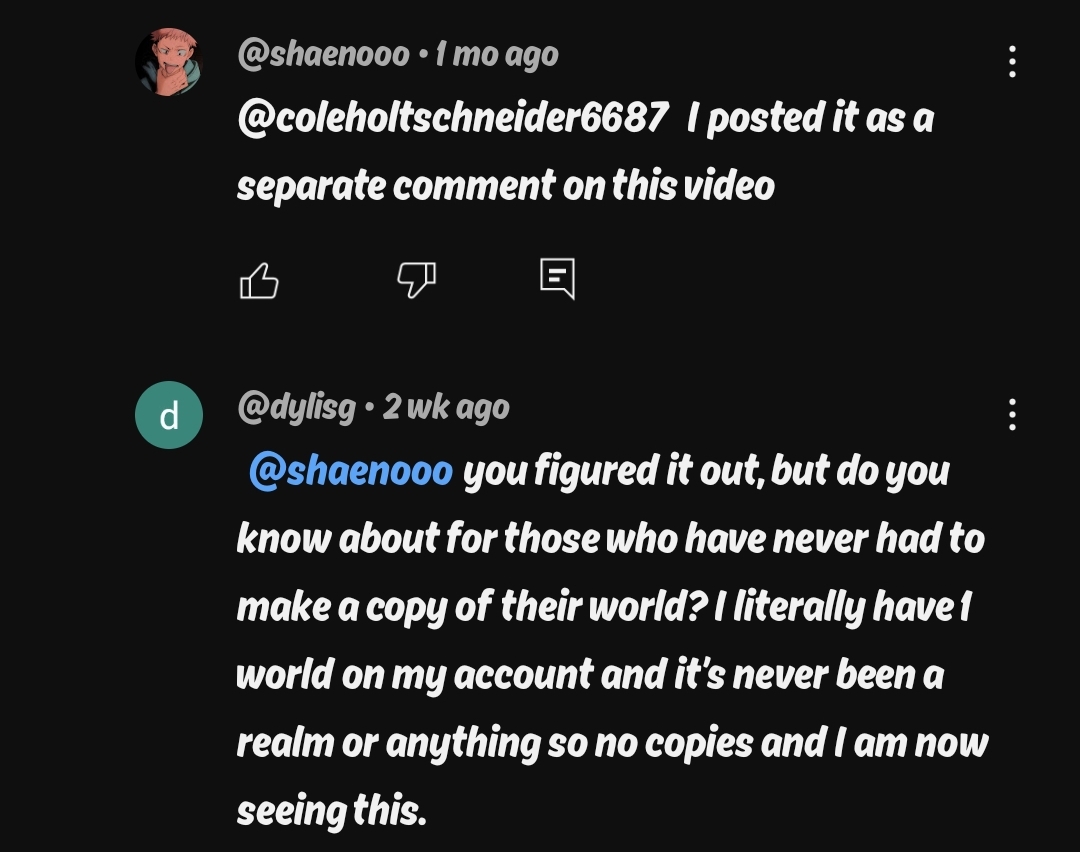Open the options menu on dylisg's comment
This screenshot has width=1080, height=852.
pos(1012,414)
